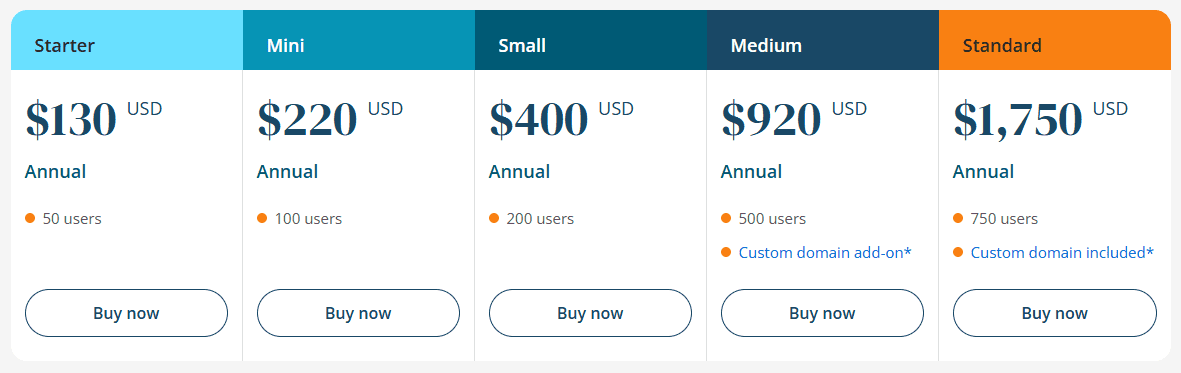Select the Standard plan header

pos(1054,40)
